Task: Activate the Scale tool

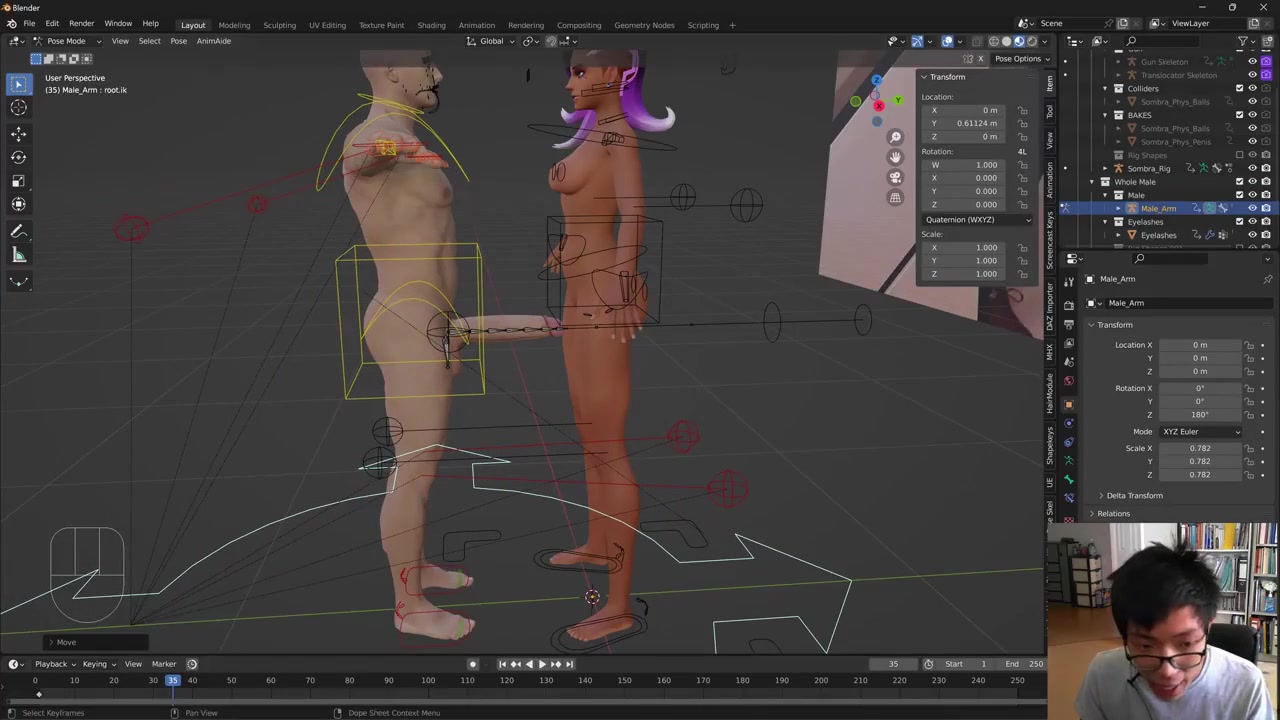Action: pyautogui.click(x=18, y=181)
